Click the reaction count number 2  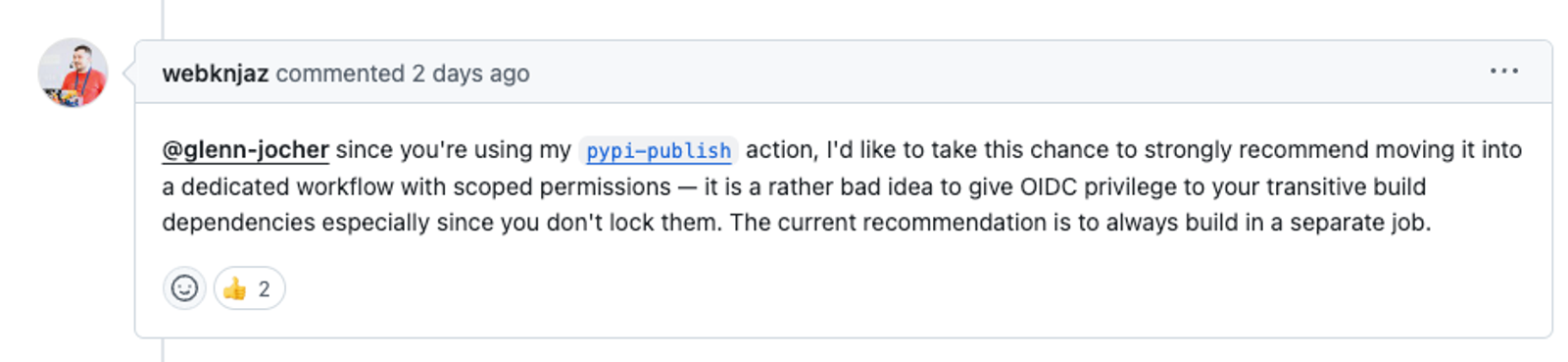pos(264,289)
